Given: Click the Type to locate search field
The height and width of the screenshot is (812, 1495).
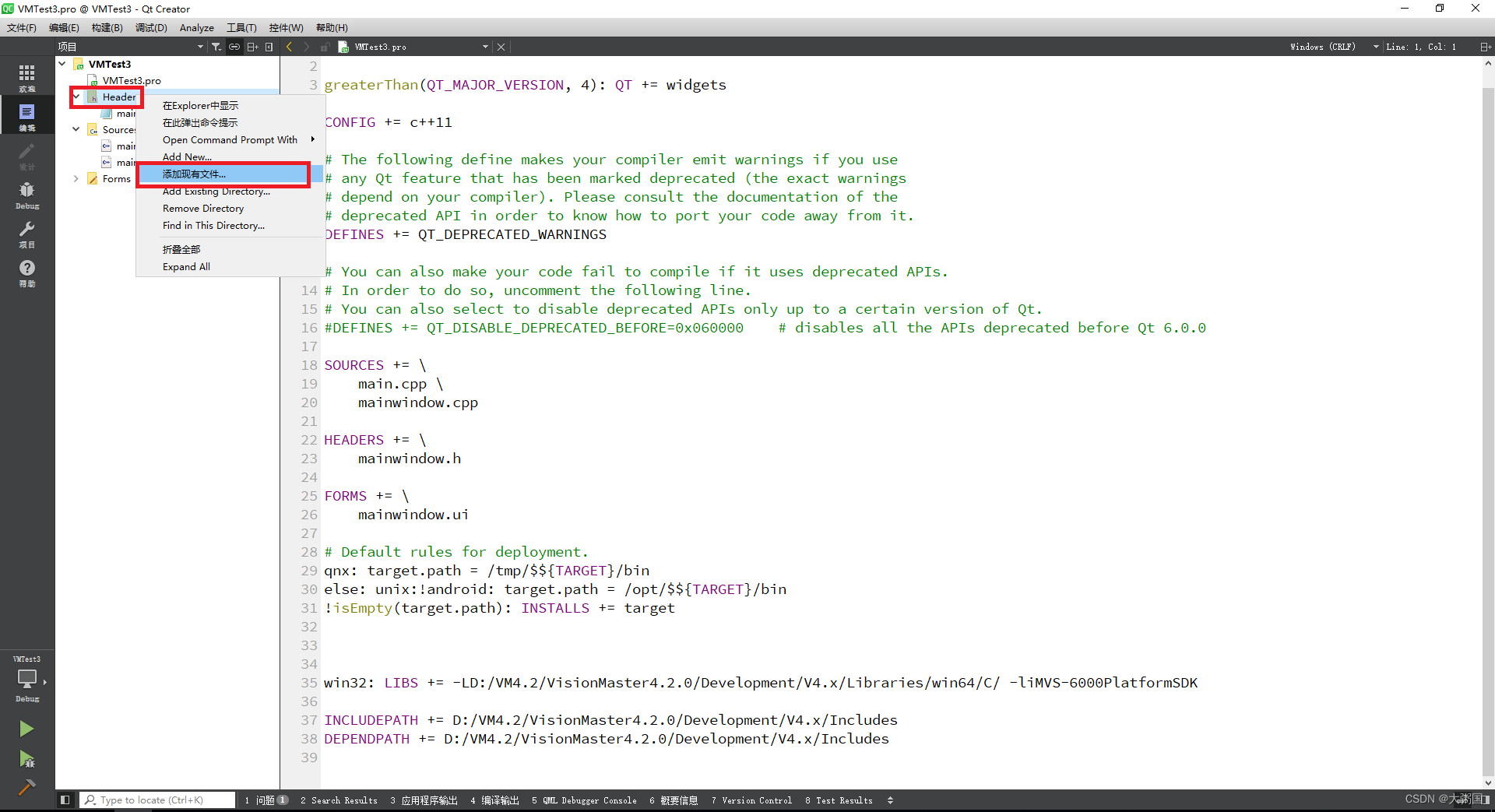Looking at the screenshot, I should coord(158,800).
